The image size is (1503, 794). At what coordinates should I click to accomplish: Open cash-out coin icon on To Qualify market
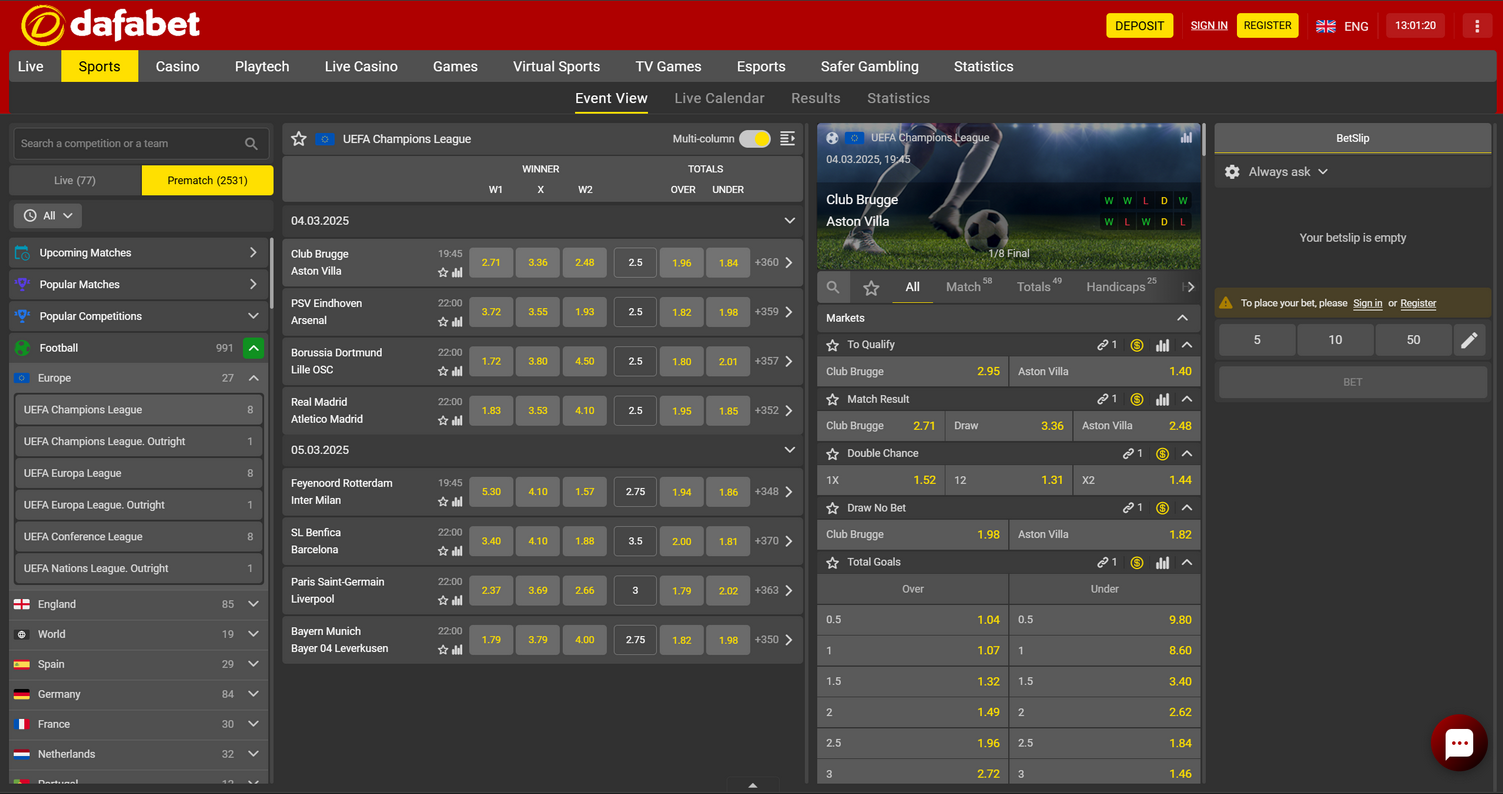tap(1137, 345)
